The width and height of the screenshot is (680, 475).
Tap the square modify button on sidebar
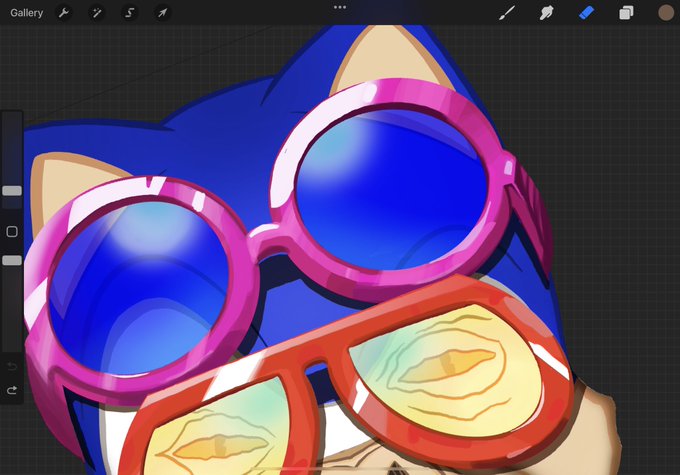[12, 232]
